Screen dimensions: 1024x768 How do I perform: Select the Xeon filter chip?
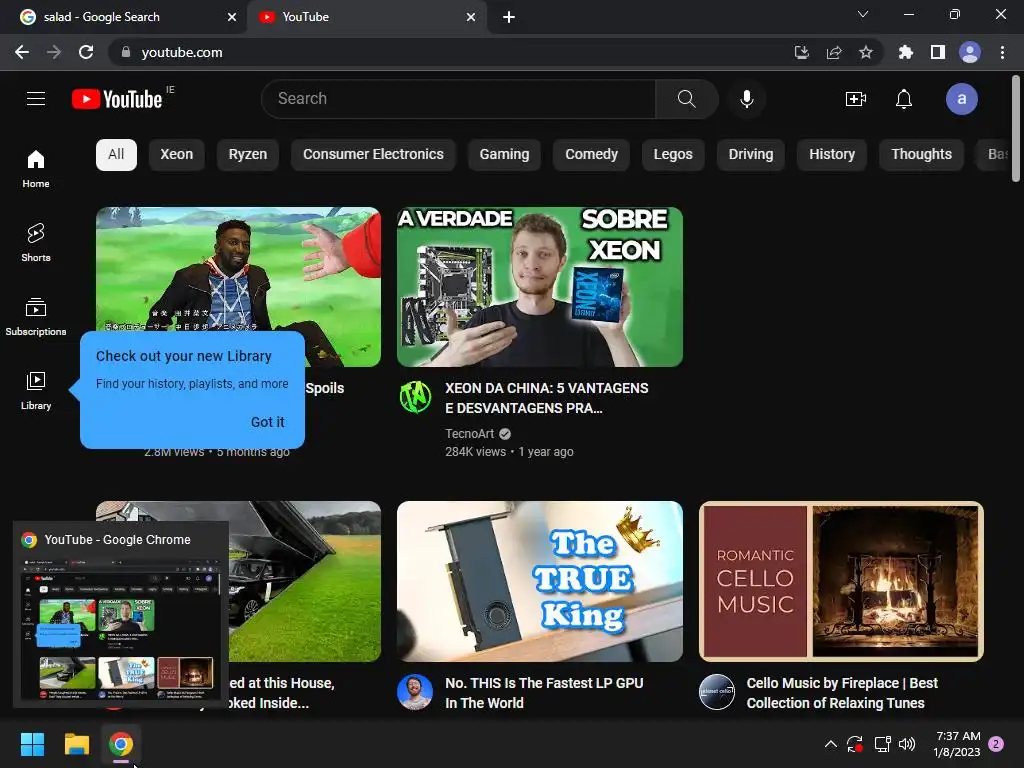[176, 155]
